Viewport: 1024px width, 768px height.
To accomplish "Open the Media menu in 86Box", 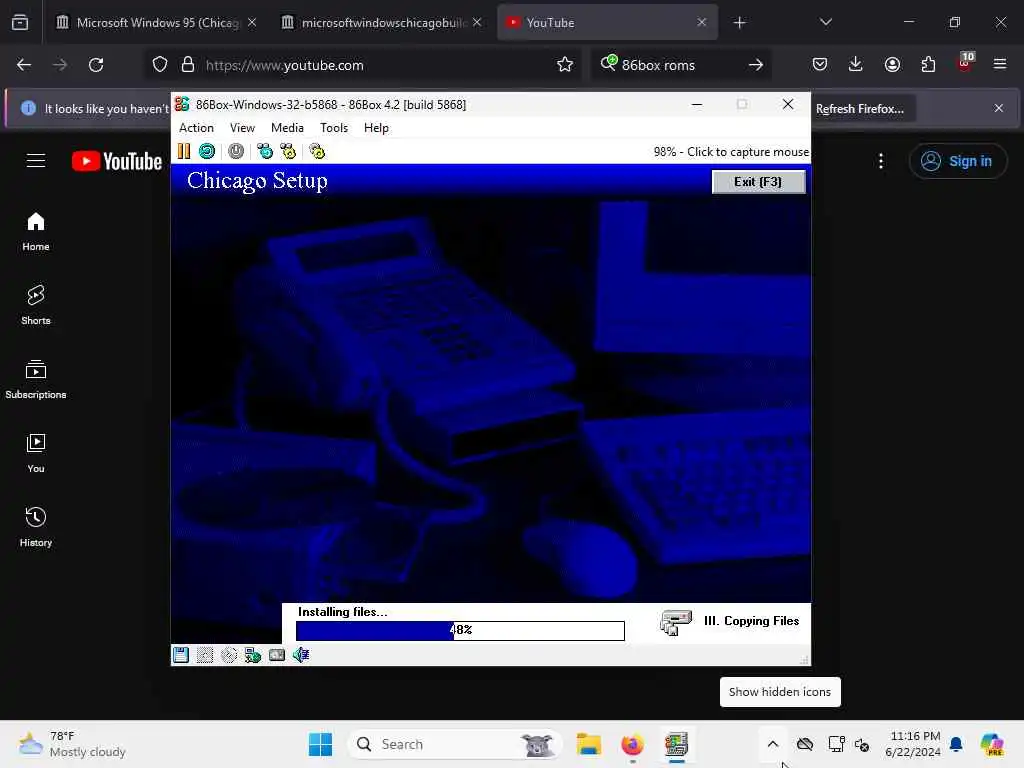I will (x=287, y=128).
